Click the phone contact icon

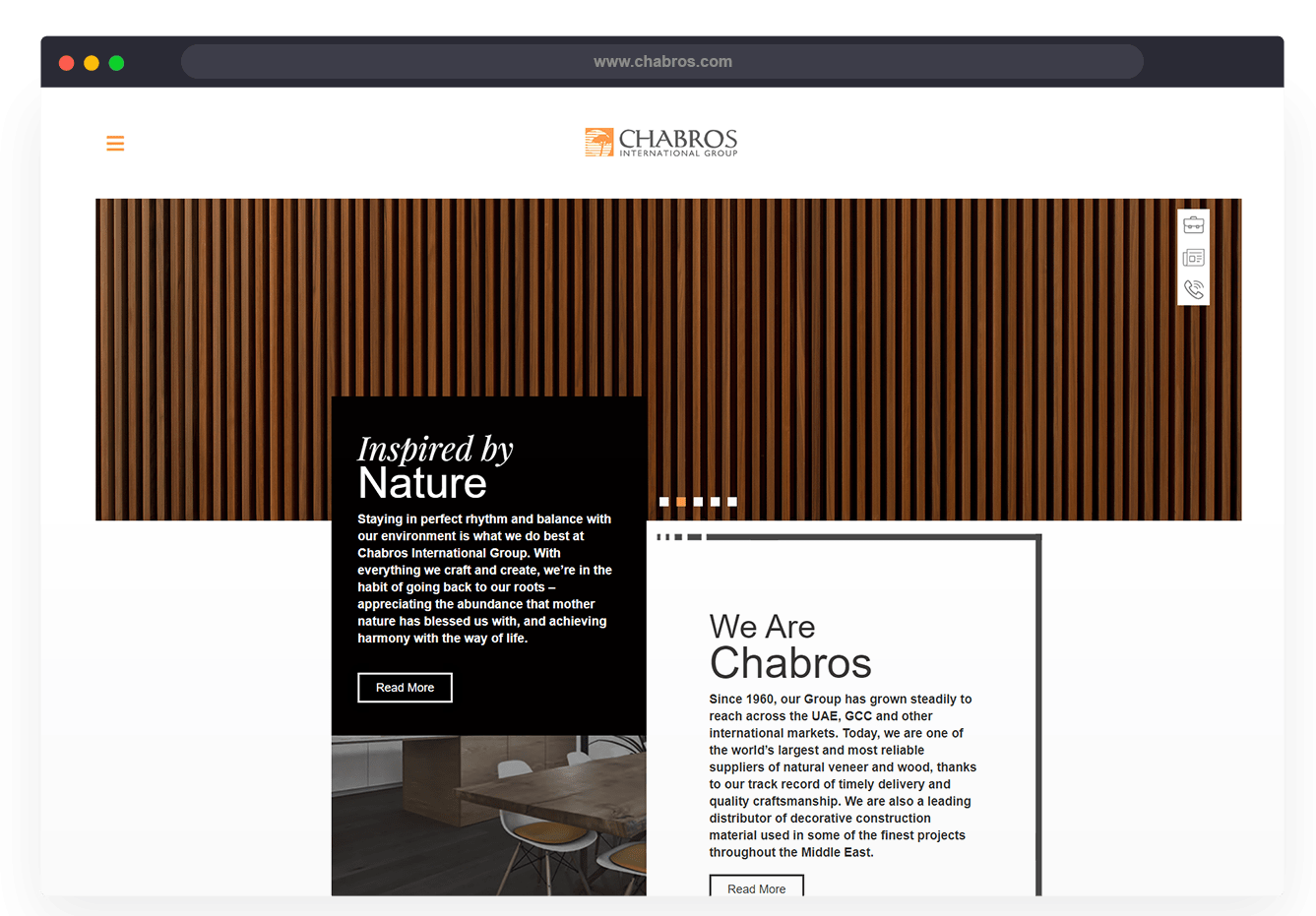click(x=1193, y=289)
